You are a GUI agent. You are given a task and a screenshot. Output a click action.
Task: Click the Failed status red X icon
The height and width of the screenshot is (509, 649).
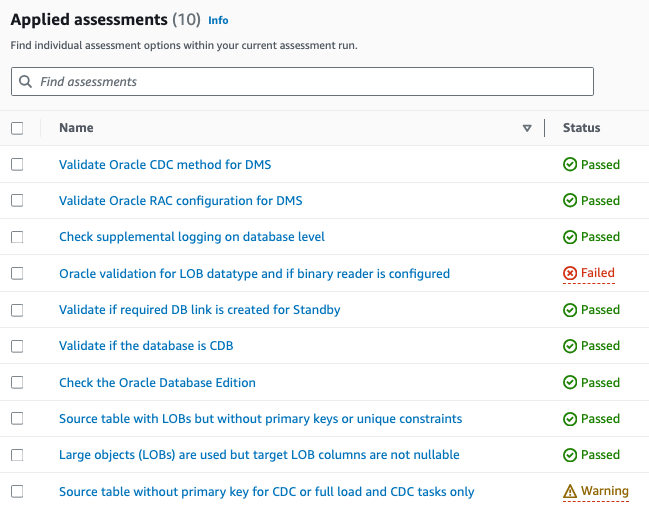(570, 273)
